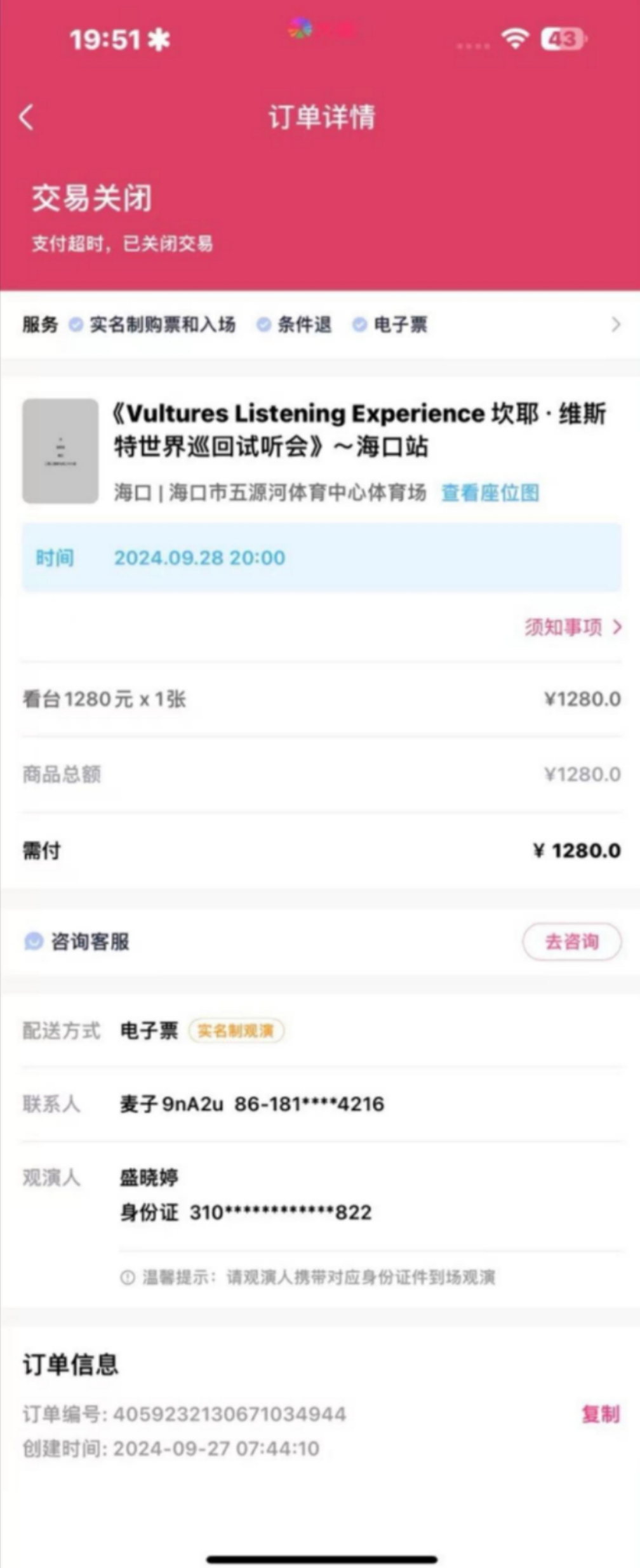Screen dimensions: 640x1568
Task: Open the 查看座位图 seat map link
Action: click(x=490, y=493)
